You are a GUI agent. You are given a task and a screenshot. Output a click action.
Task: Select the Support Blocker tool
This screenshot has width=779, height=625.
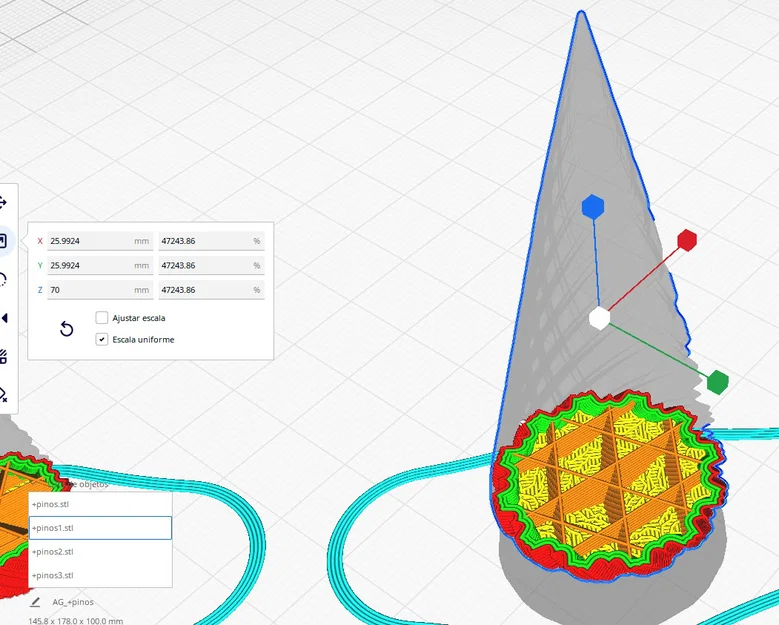3,394
